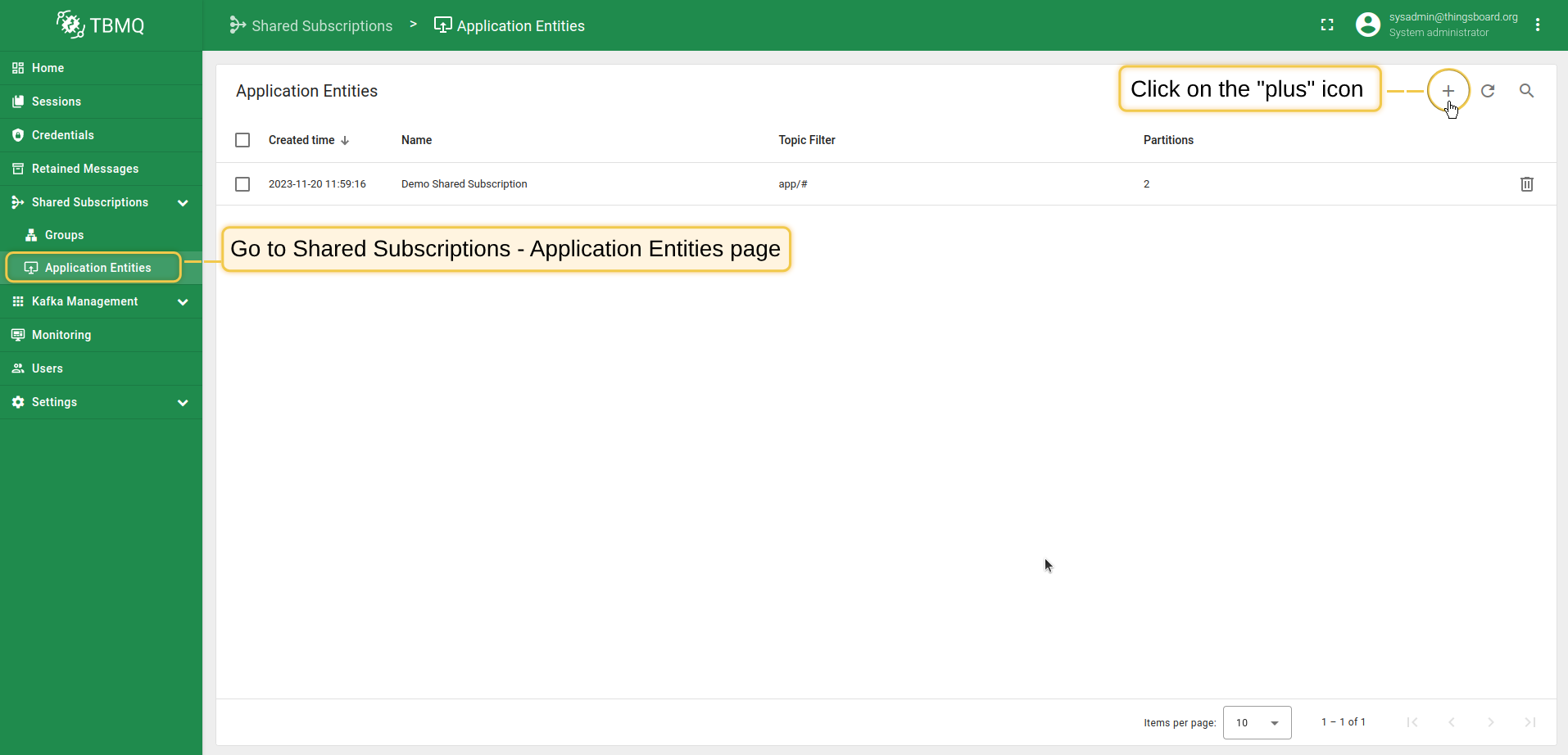
Task: Open the items per page dropdown
Action: click(x=1256, y=722)
